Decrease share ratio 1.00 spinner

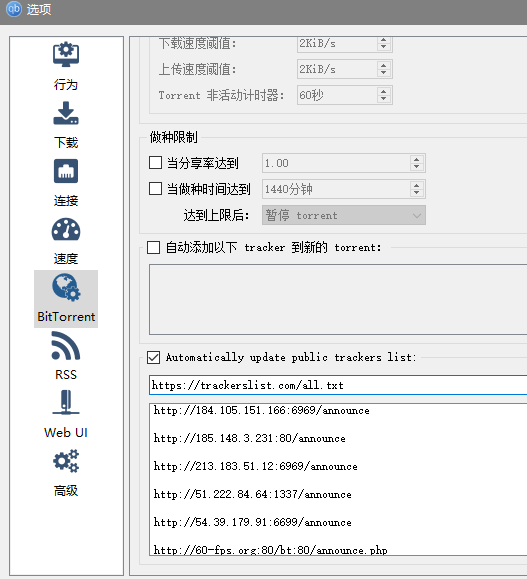coord(417,167)
